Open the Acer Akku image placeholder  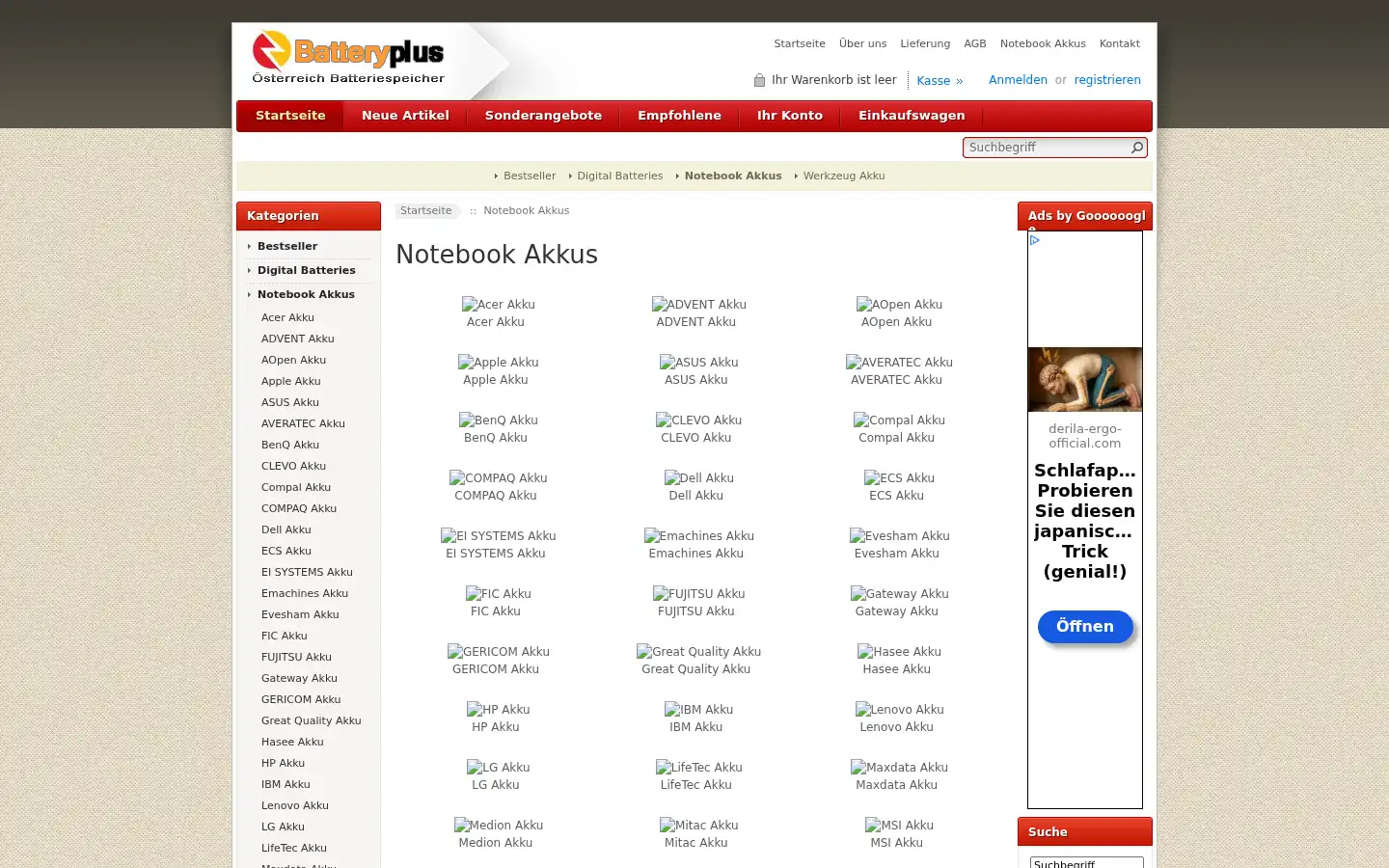pyautogui.click(x=499, y=305)
